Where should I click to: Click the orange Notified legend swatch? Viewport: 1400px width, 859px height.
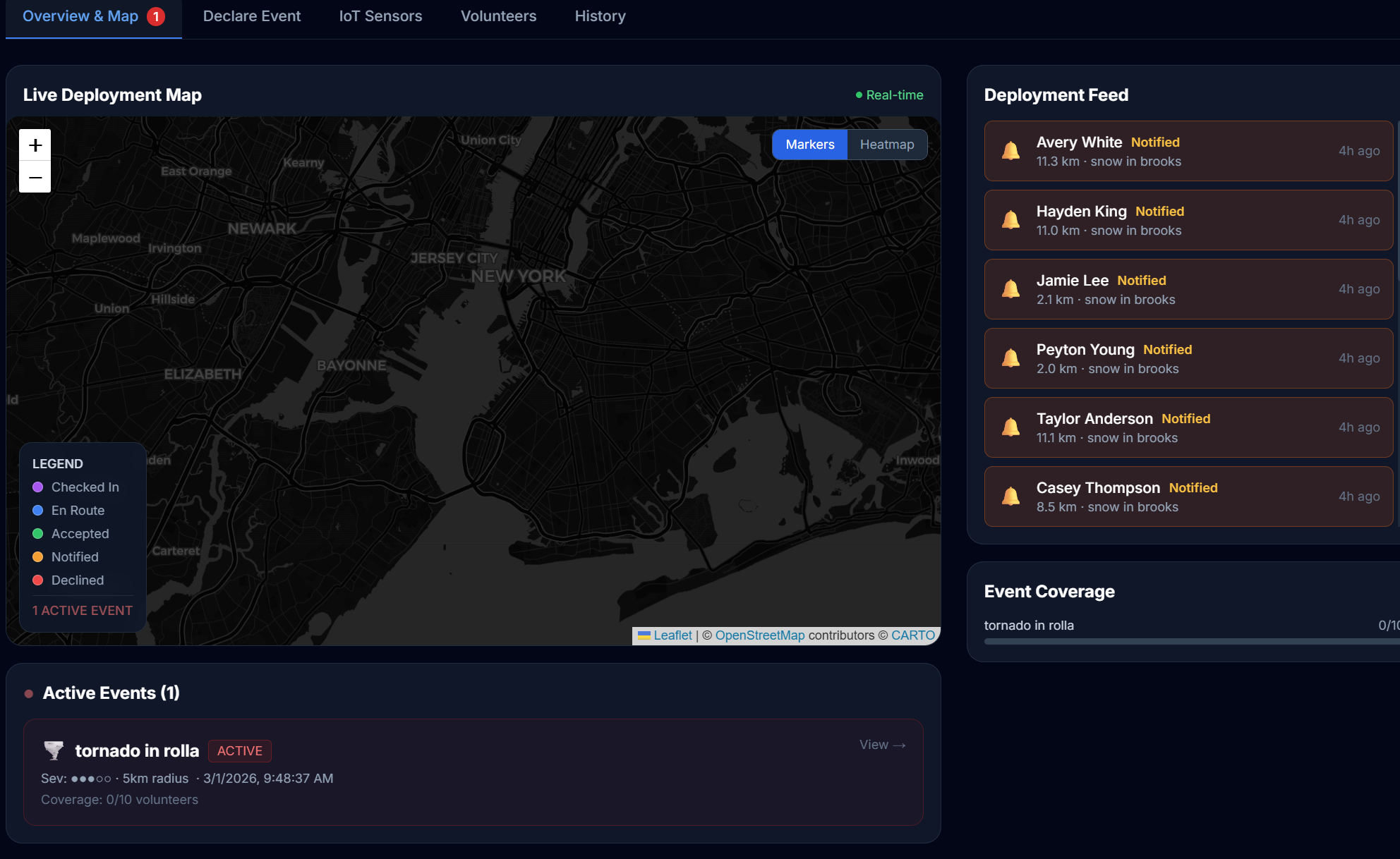click(x=38, y=557)
